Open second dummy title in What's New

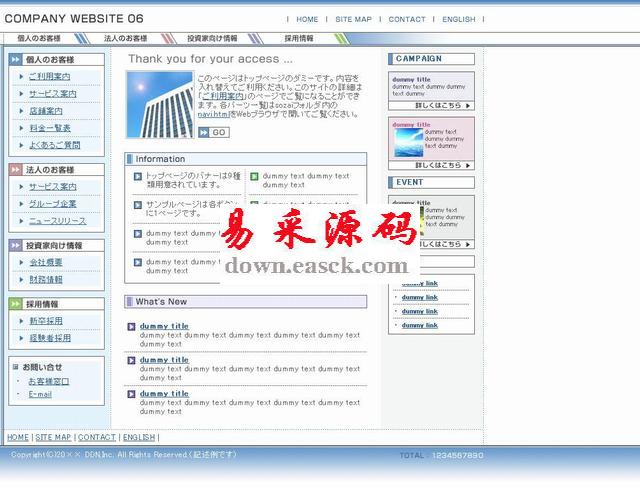(x=164, y=360)
